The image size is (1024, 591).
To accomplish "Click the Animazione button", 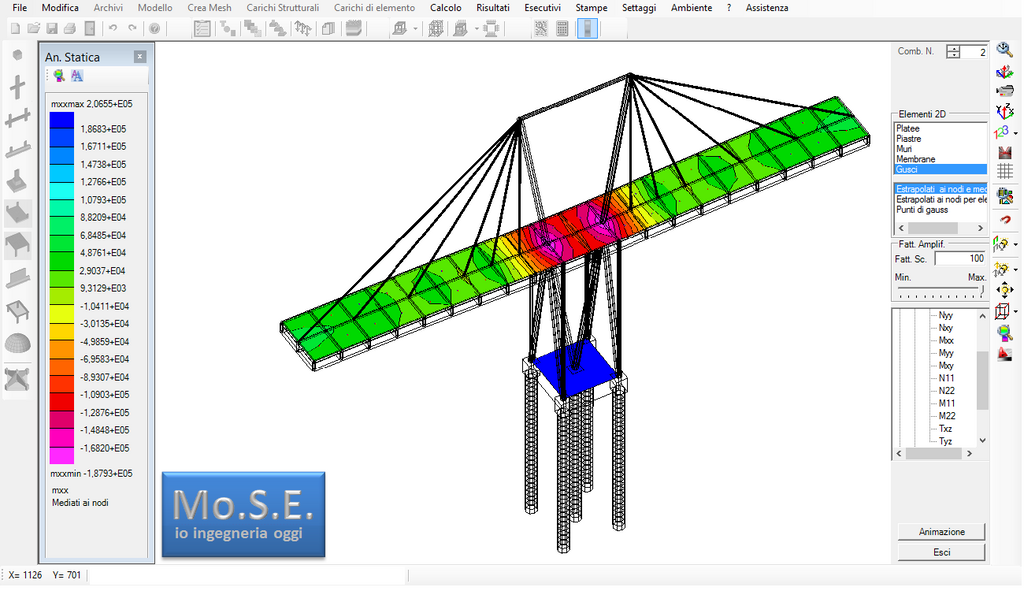I will (941, 532).
